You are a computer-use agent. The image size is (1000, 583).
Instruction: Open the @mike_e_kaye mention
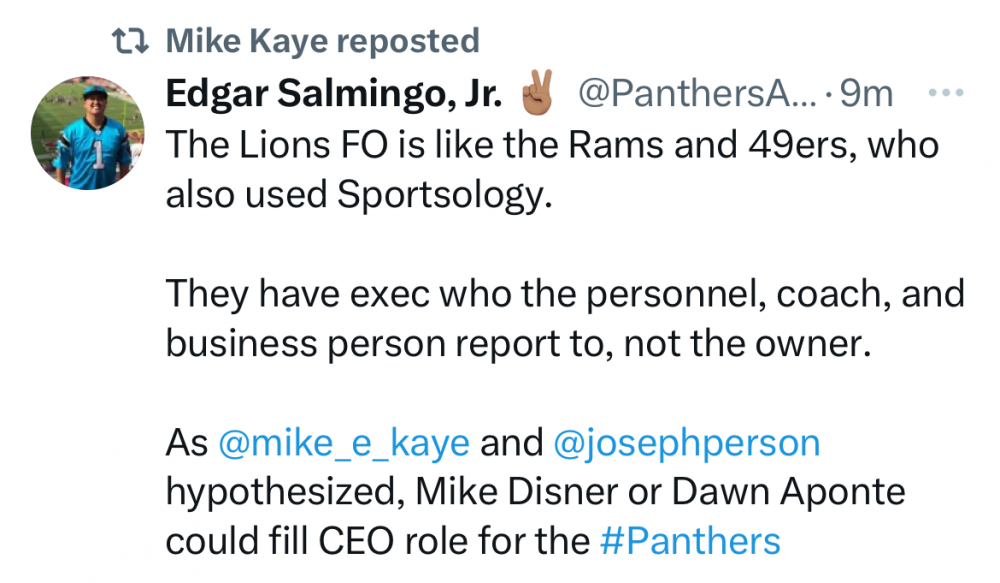point(343,443)
